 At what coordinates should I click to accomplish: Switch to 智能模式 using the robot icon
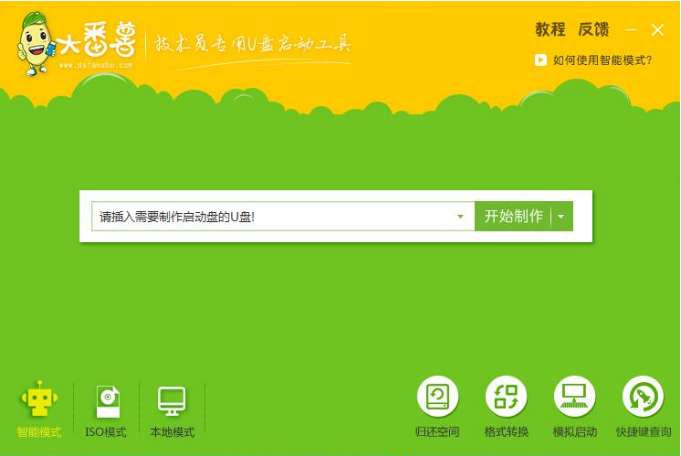(39, 400)
